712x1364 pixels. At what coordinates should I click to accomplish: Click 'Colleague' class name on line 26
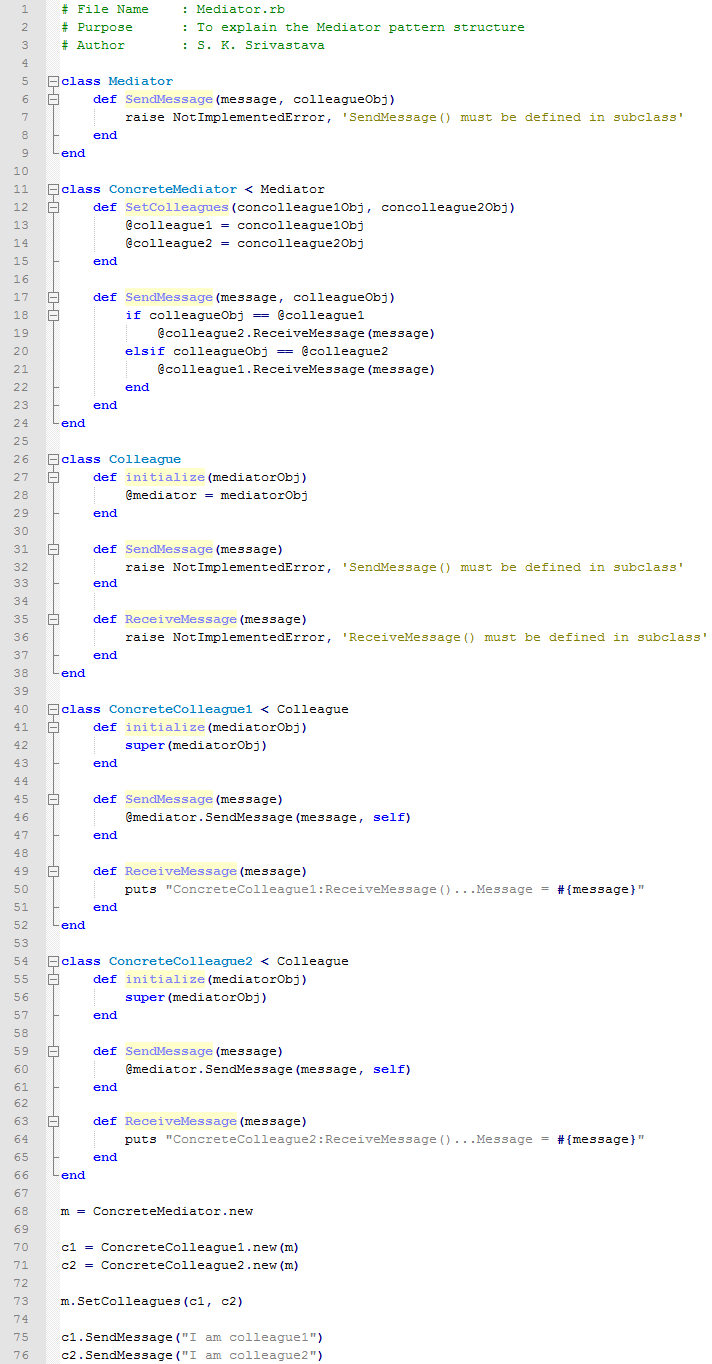(x=145, y=459)
